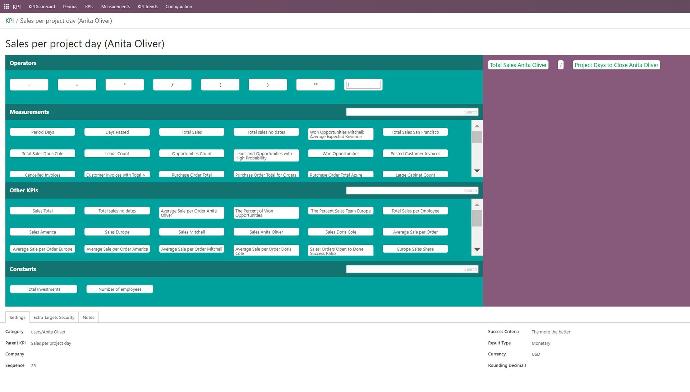
Task: Switch to the Settings tab
Action: 17,317
